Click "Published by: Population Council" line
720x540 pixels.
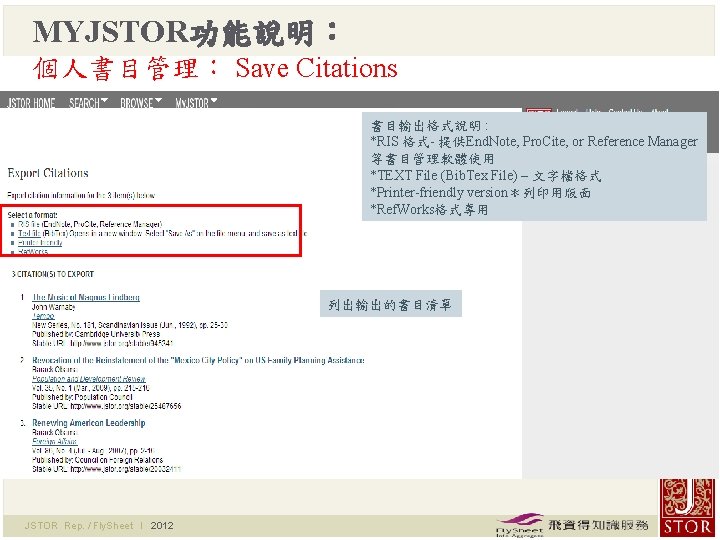coord(82,397)
